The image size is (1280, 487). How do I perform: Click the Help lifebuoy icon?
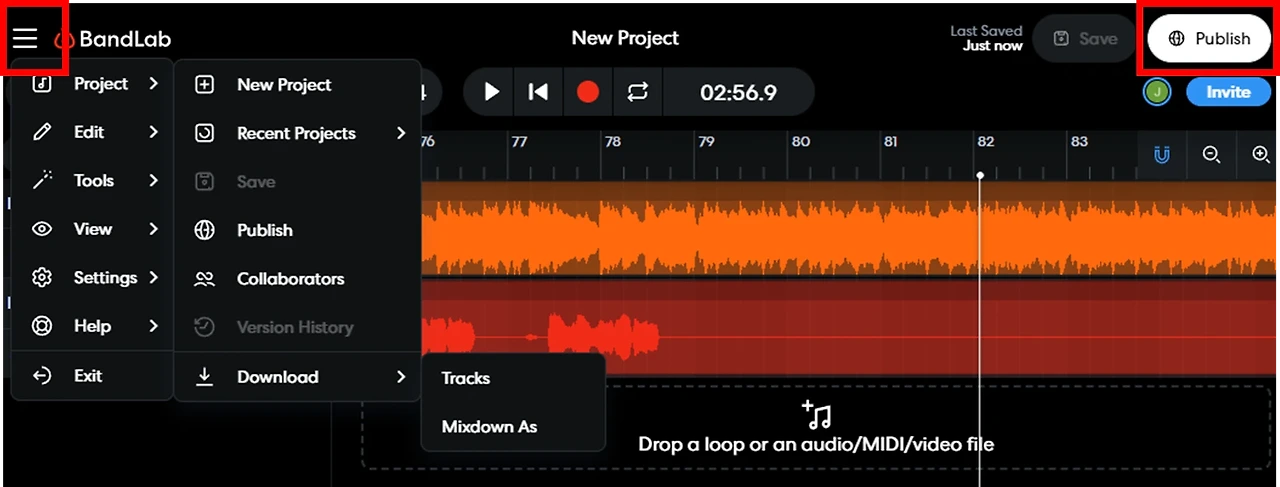42,326
